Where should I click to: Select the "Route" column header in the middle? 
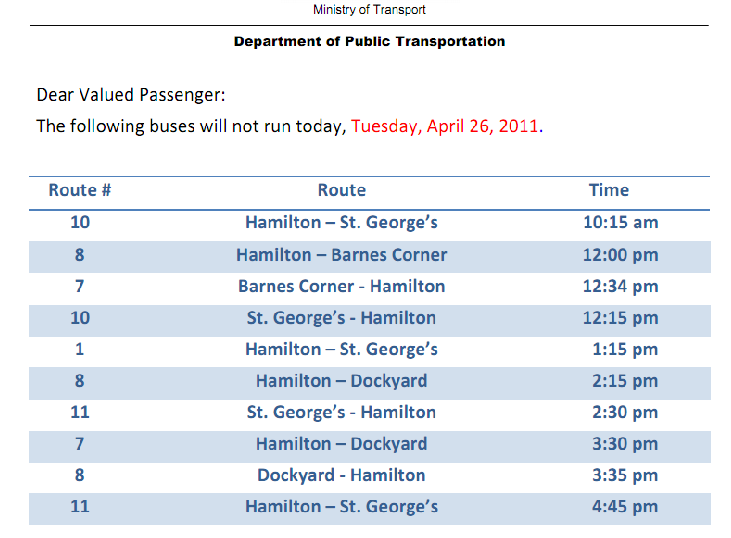click(x=341, y=190)
